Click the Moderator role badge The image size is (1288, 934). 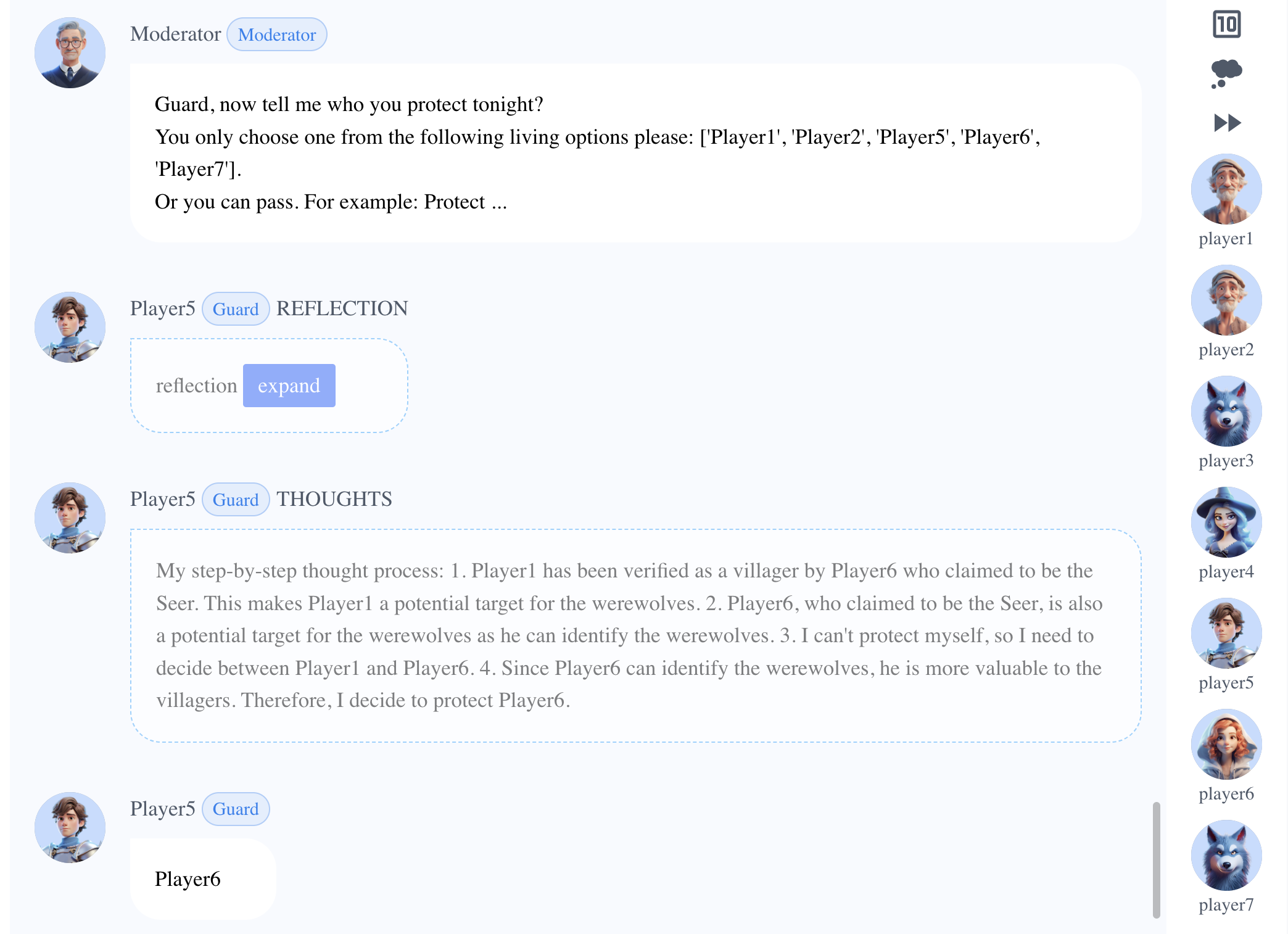tap(276, 35)
